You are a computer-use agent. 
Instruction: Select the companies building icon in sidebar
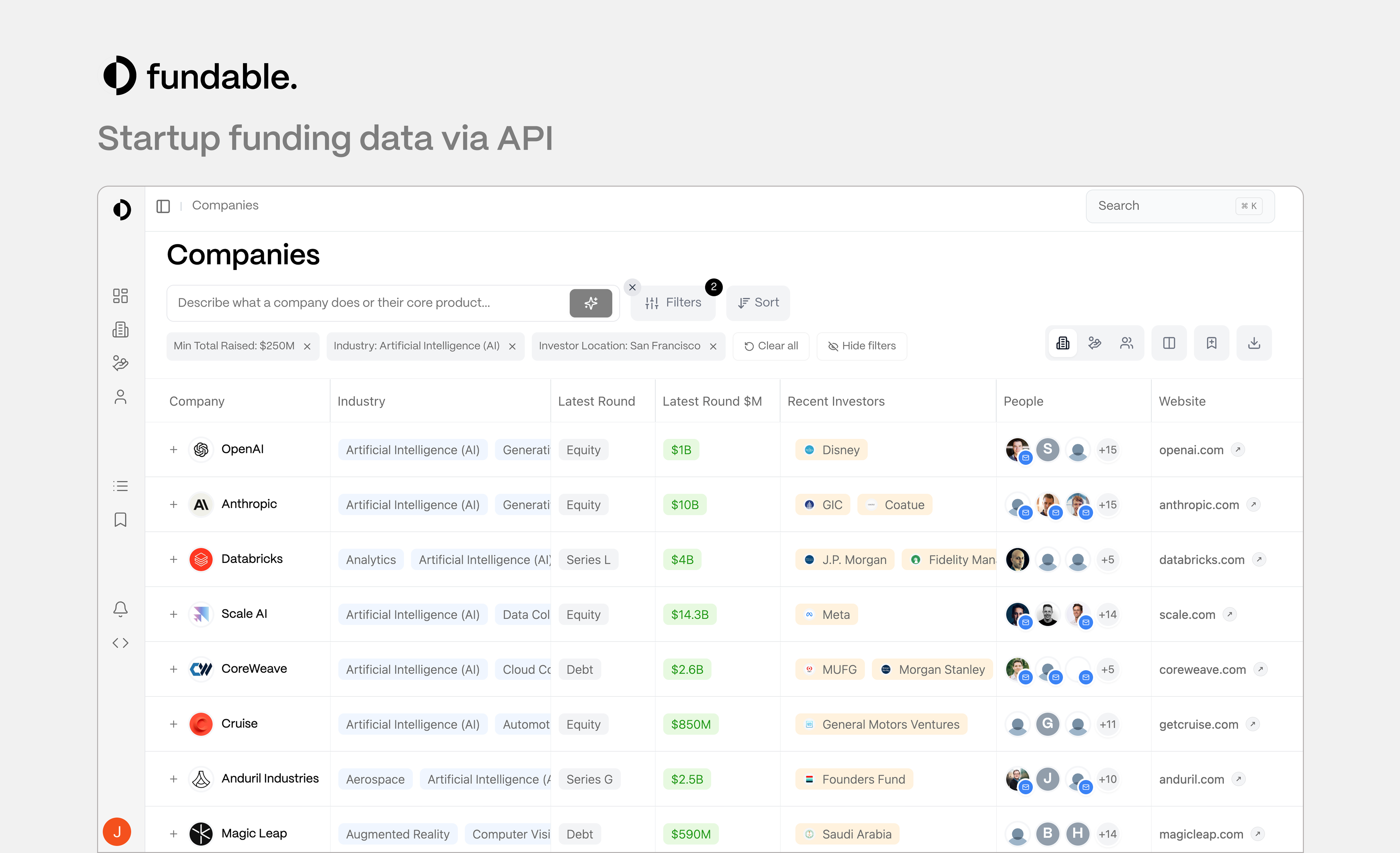click(x=120, y=329)
